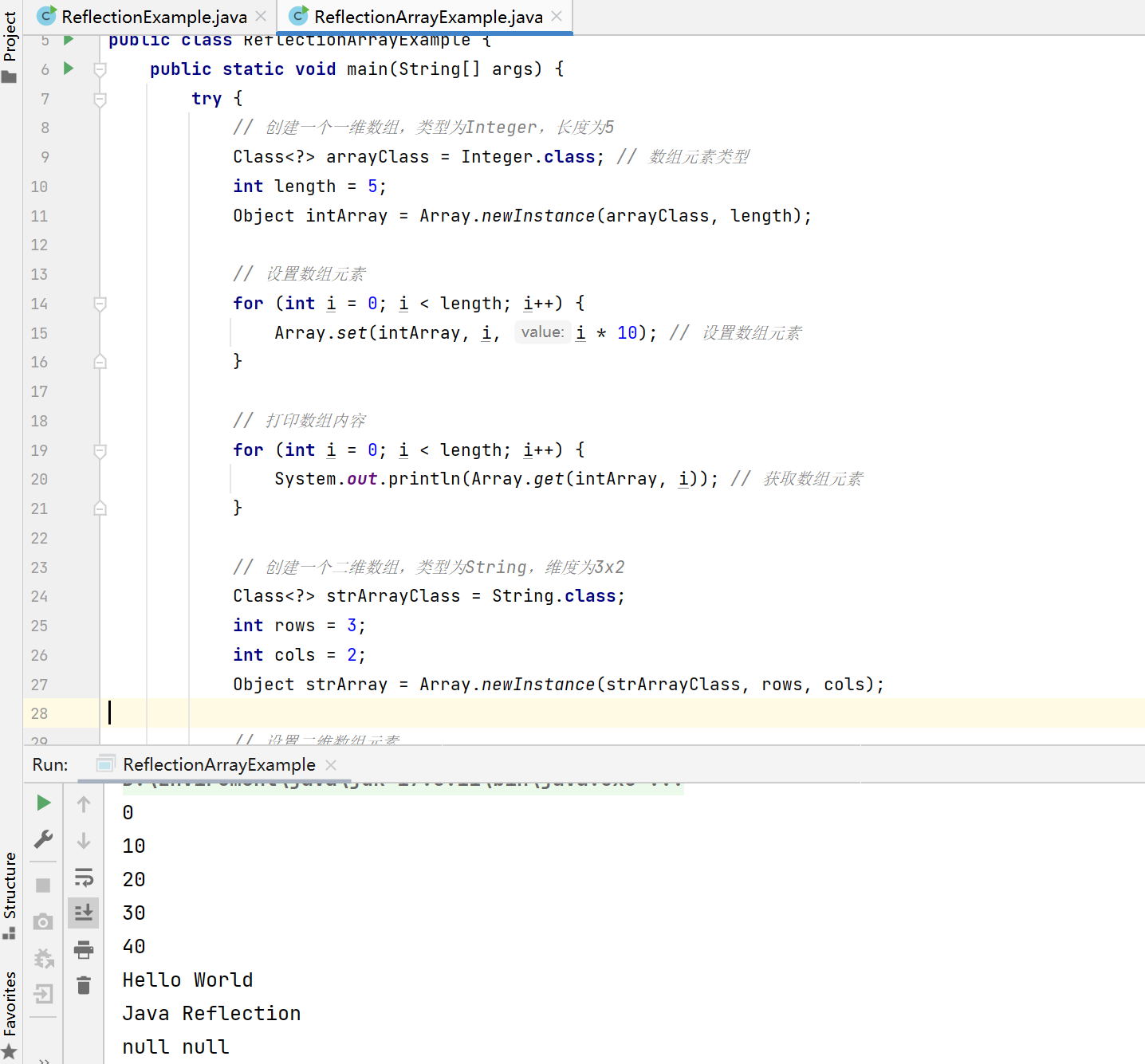Click the 'try' keyword on line 7
This screenshot has width=1145, height=1064.
coord(207,99)
